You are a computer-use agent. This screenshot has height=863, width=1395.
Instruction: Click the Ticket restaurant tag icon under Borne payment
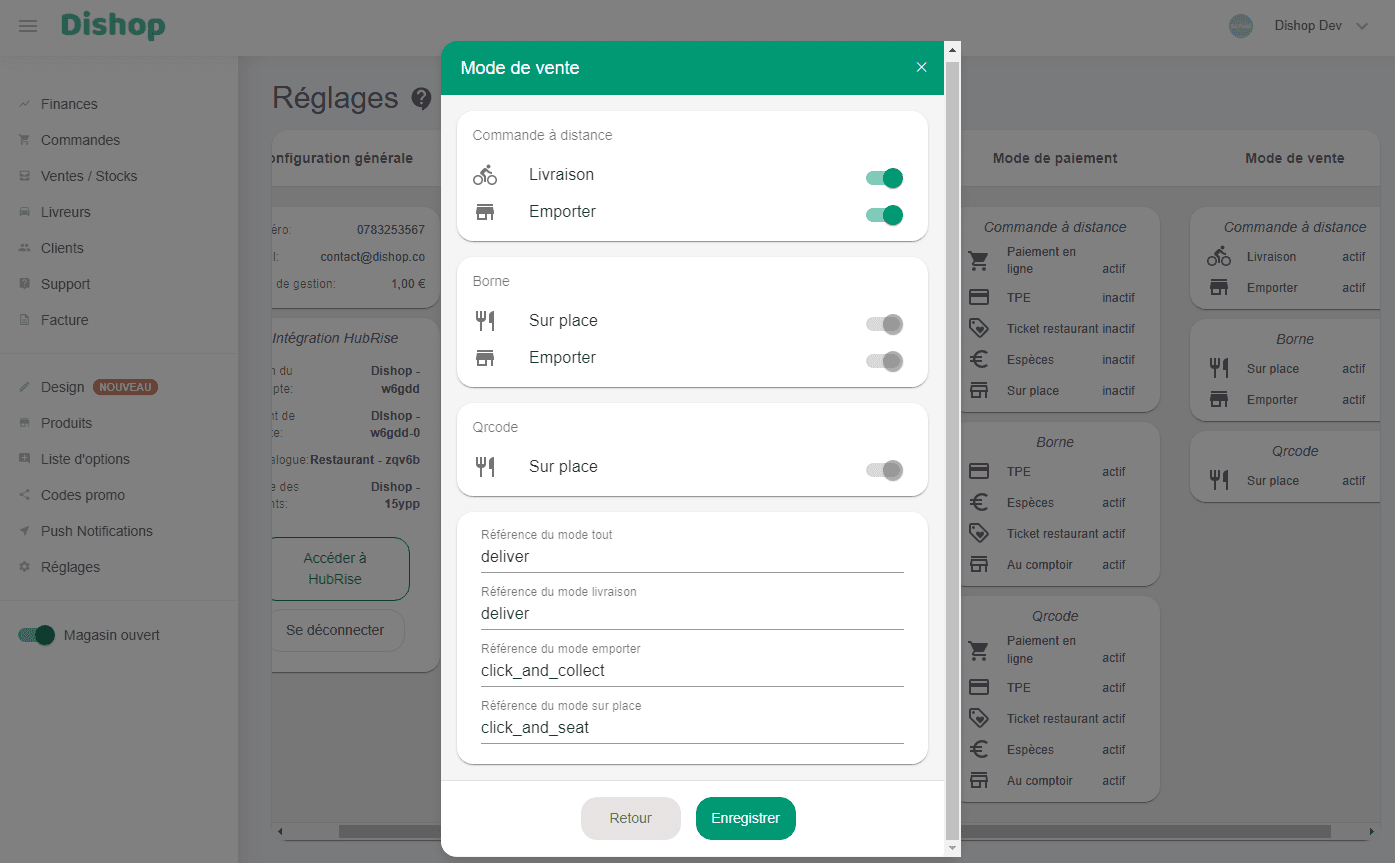979,534
